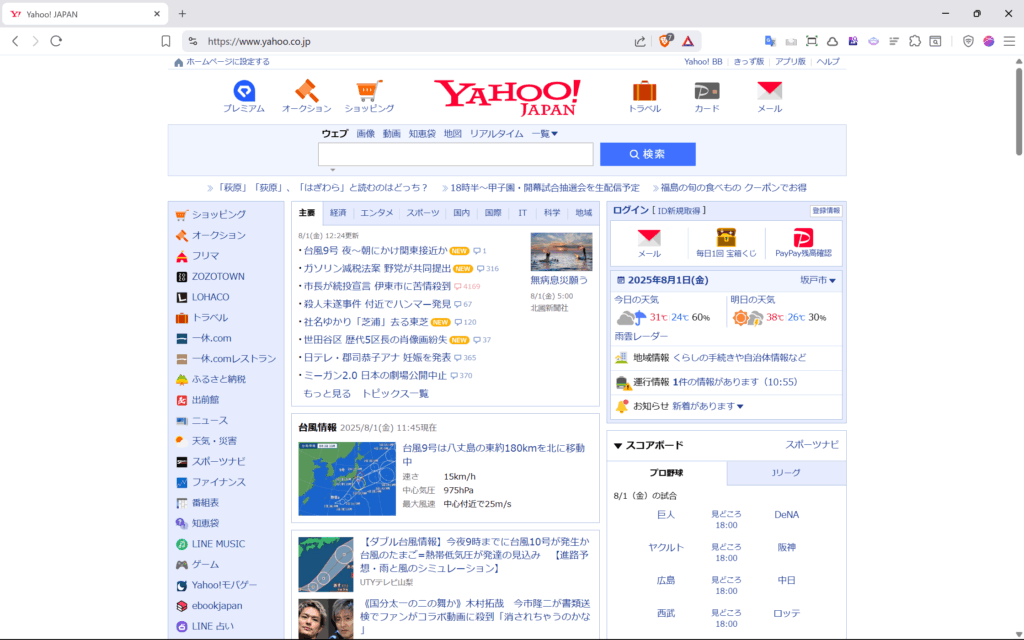Open the Travel suitcase icon in header
1024x640 pixels.
tap(645, 91)
